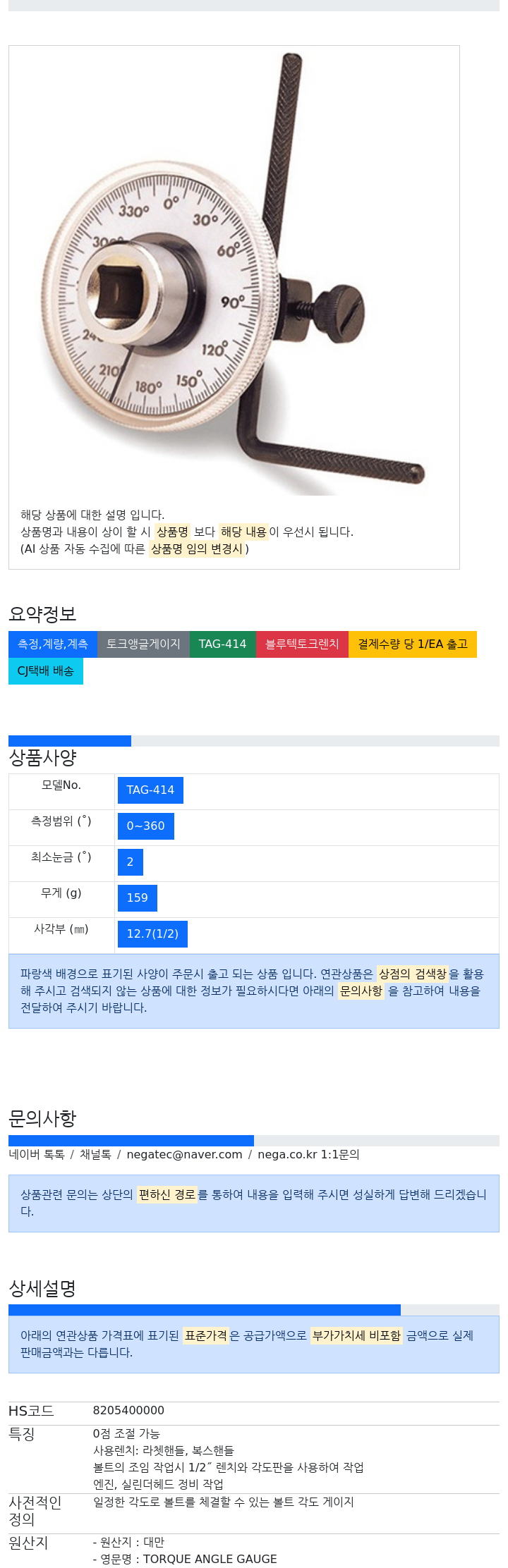Click the 네이버 톡톡 inquiry link

(x=37, y=1155)
